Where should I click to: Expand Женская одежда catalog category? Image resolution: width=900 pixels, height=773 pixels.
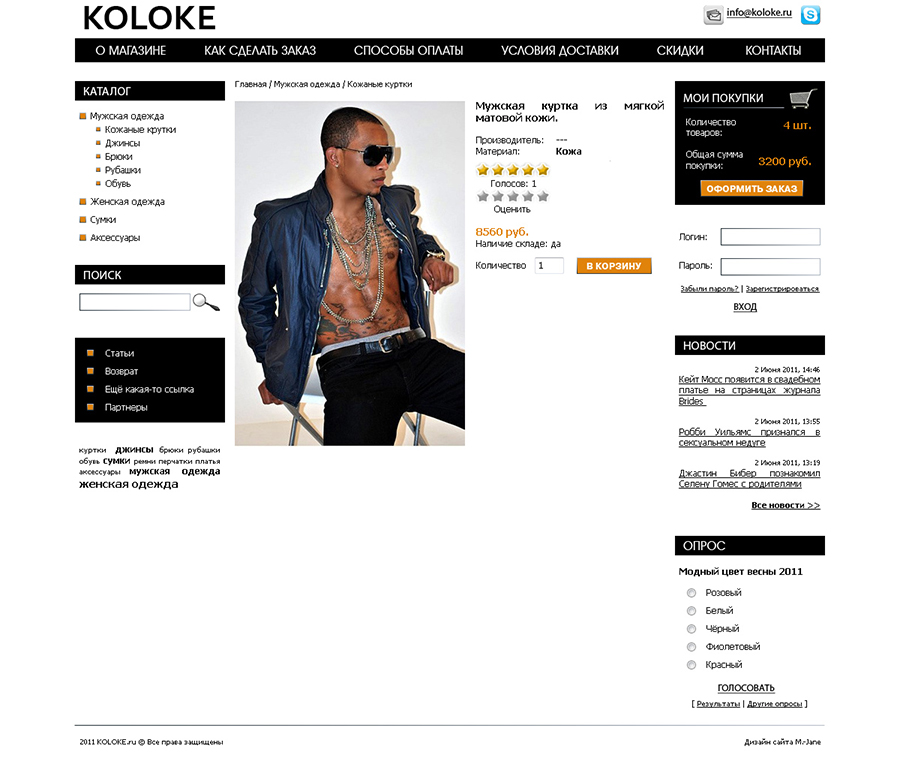(127, 201)
